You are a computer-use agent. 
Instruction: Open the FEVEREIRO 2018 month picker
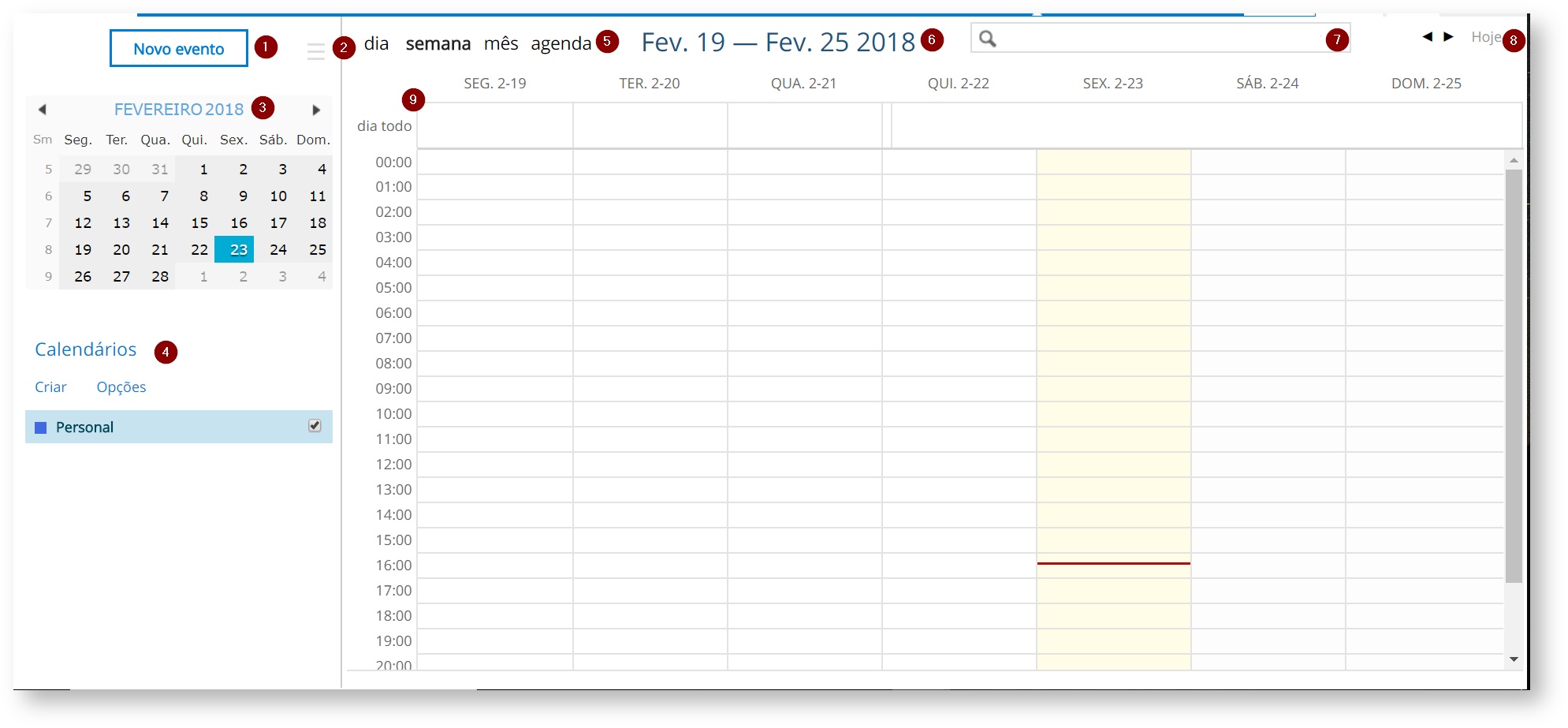[x=178, y=110]
